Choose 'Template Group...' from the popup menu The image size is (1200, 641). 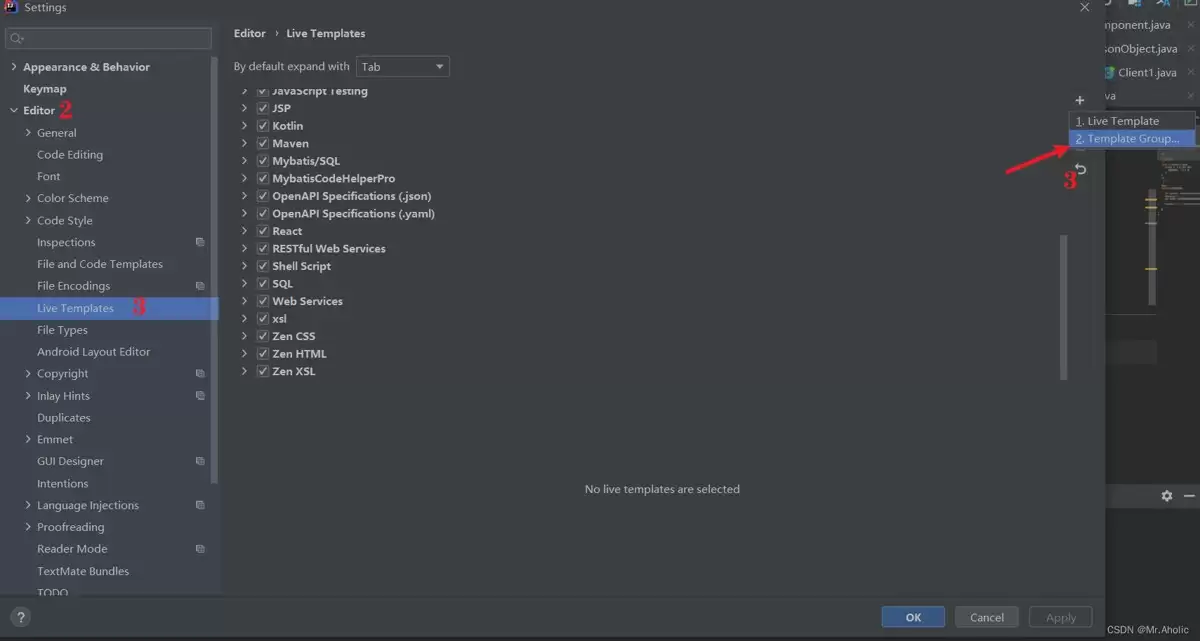coord(1132,139)
